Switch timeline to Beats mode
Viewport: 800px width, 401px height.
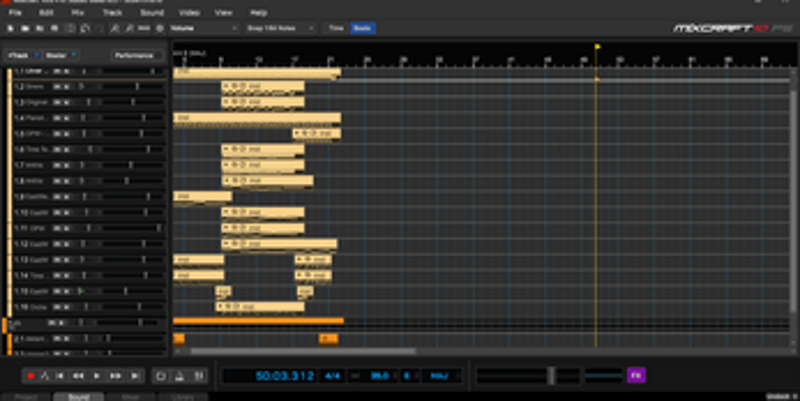(362, 29)
